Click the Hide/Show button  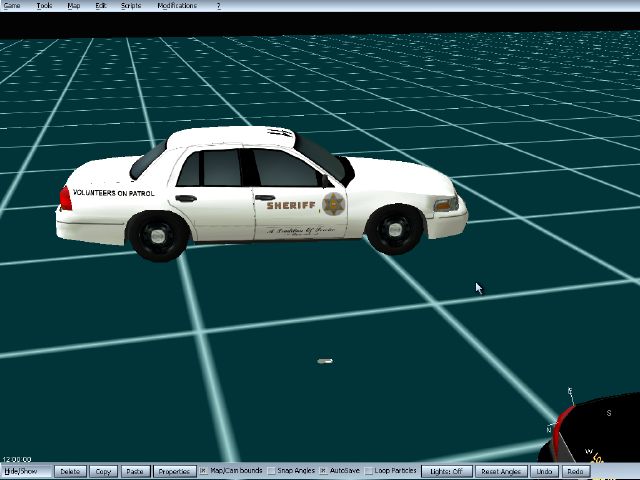25,471
